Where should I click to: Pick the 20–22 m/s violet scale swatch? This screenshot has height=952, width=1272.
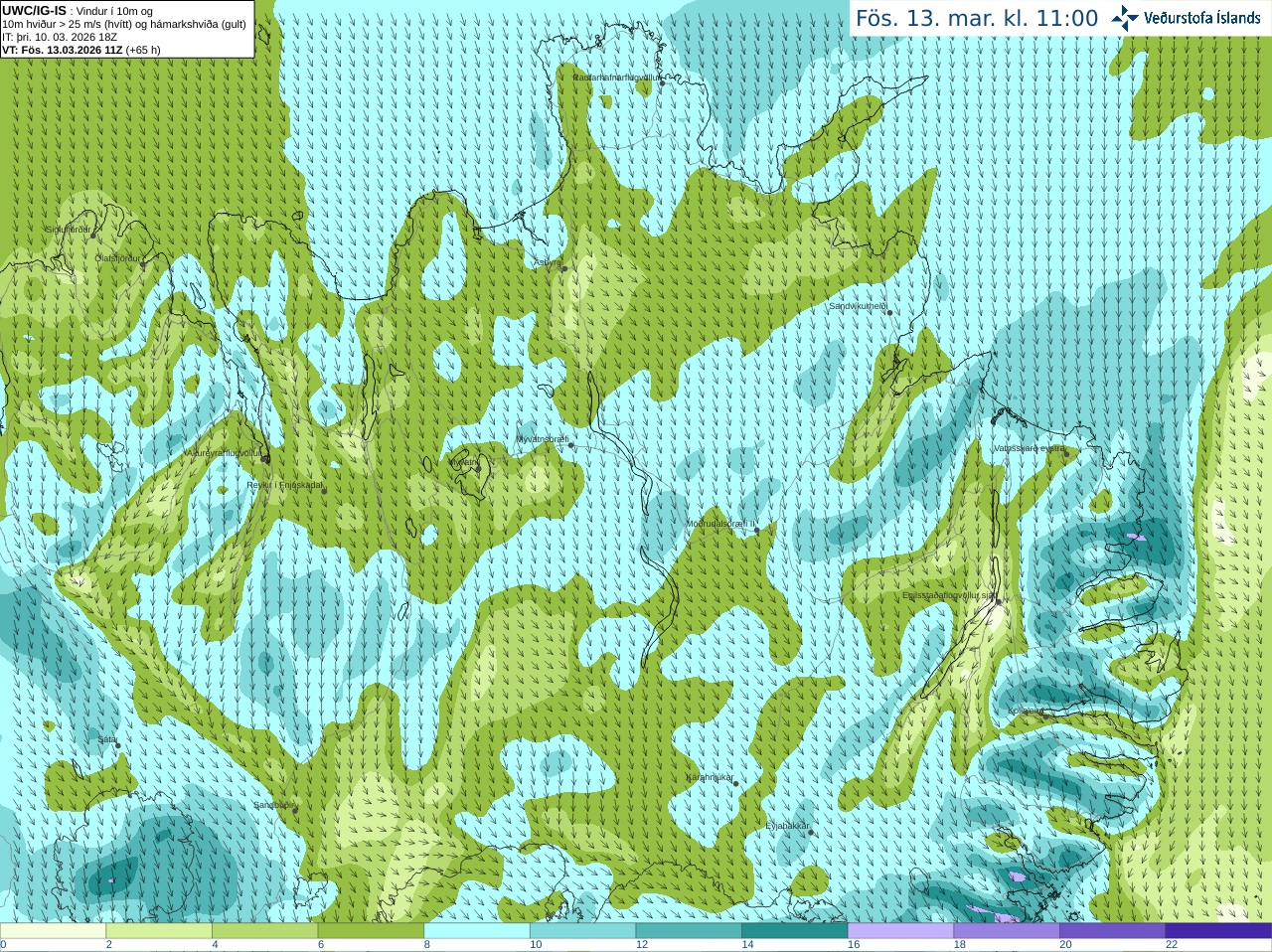pos(1113,931)
